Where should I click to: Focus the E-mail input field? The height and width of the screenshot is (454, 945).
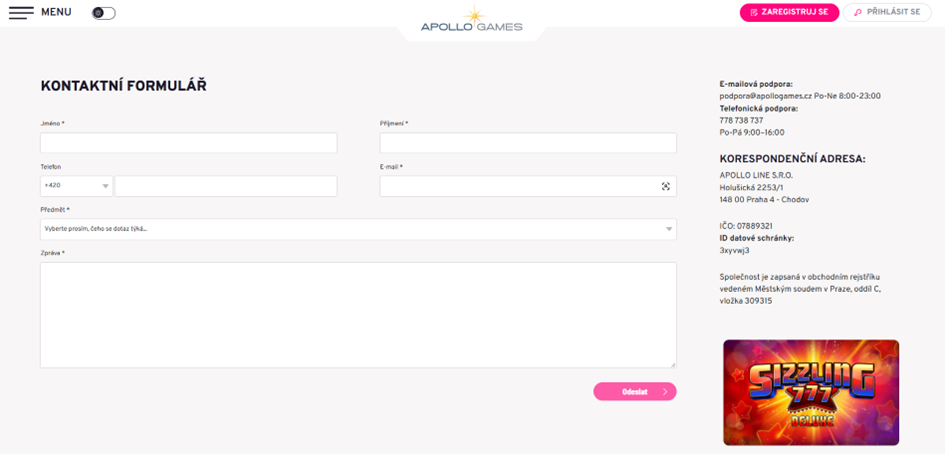pyautogui.click(x=528, y=186)
